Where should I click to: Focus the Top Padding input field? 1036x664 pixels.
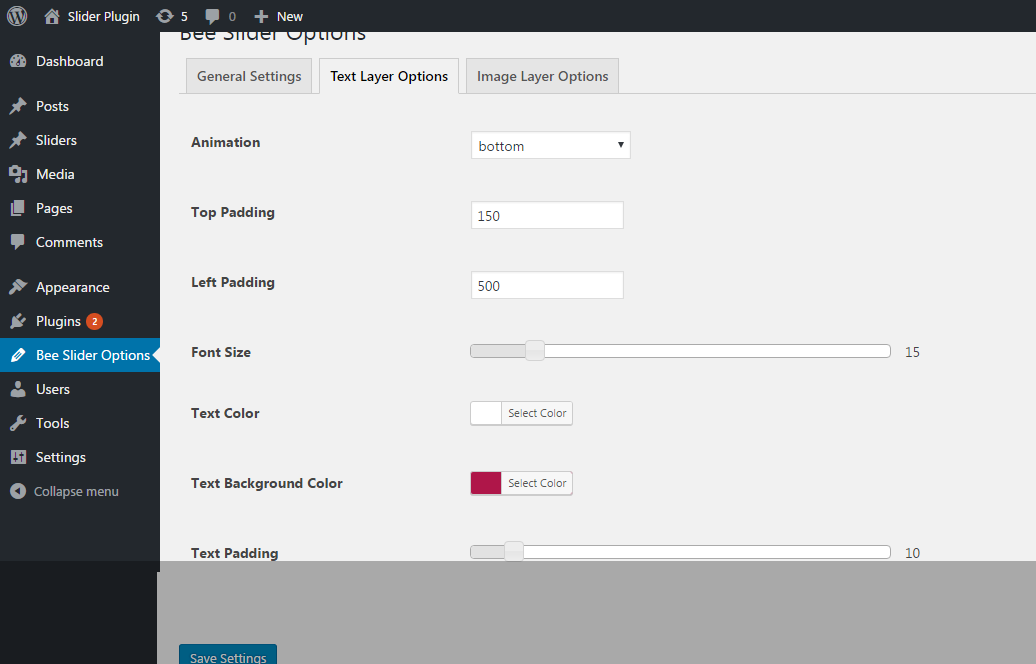pyautogui.click(x=547, y=216)
